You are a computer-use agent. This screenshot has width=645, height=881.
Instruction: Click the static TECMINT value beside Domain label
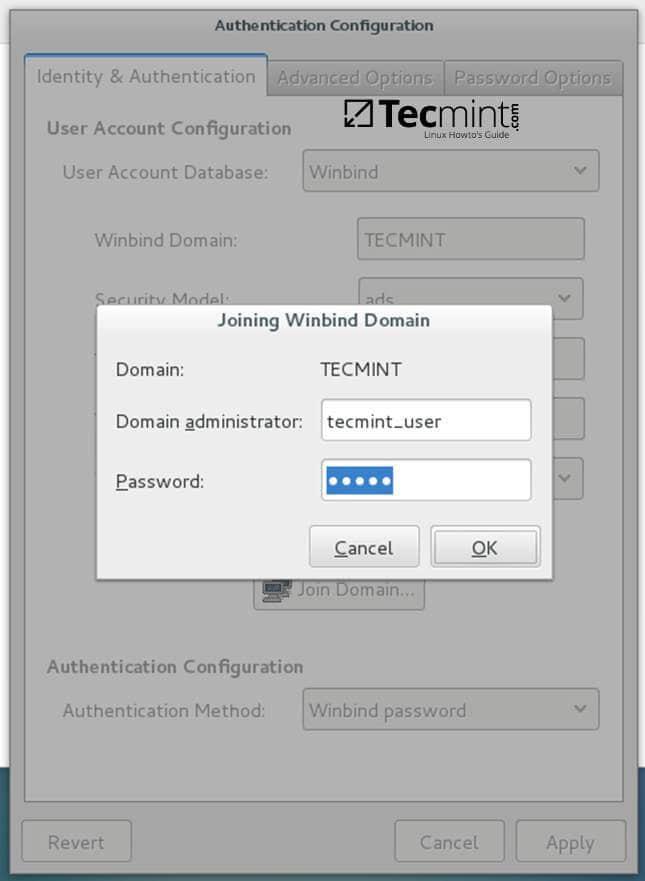click(x=360, y=369)
